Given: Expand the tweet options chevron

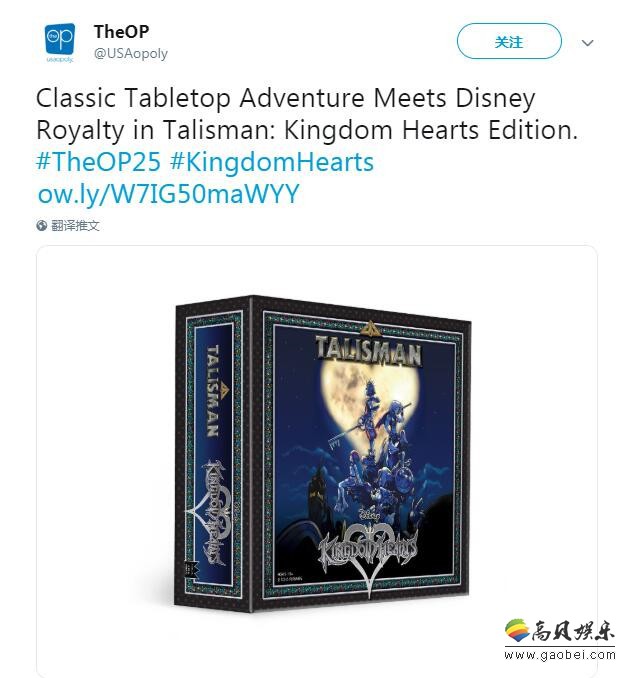Looking at the screenshot, I should point(587,43).
